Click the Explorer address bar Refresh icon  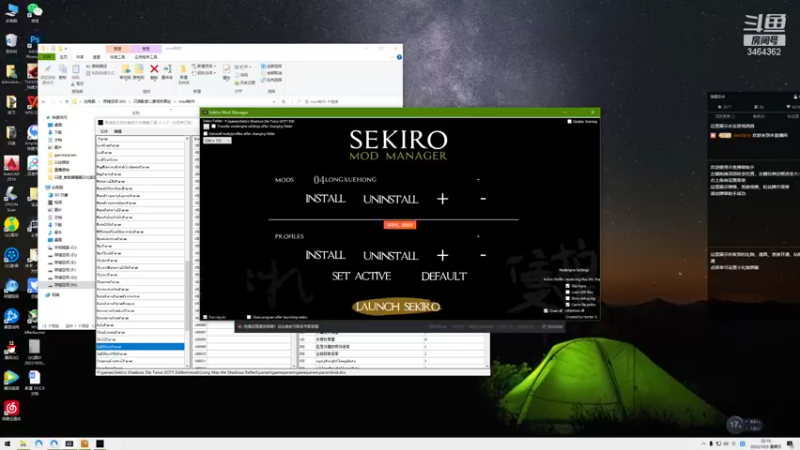click(284, 102)
